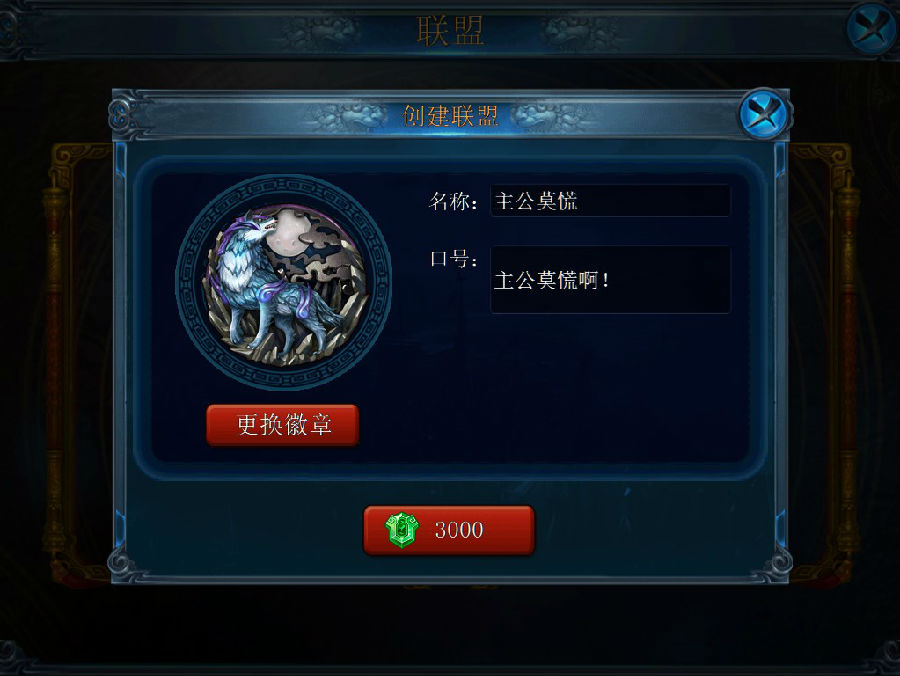Click the green gem icon
Viewport: 900px width, 676px height.
tap(402, 530)
